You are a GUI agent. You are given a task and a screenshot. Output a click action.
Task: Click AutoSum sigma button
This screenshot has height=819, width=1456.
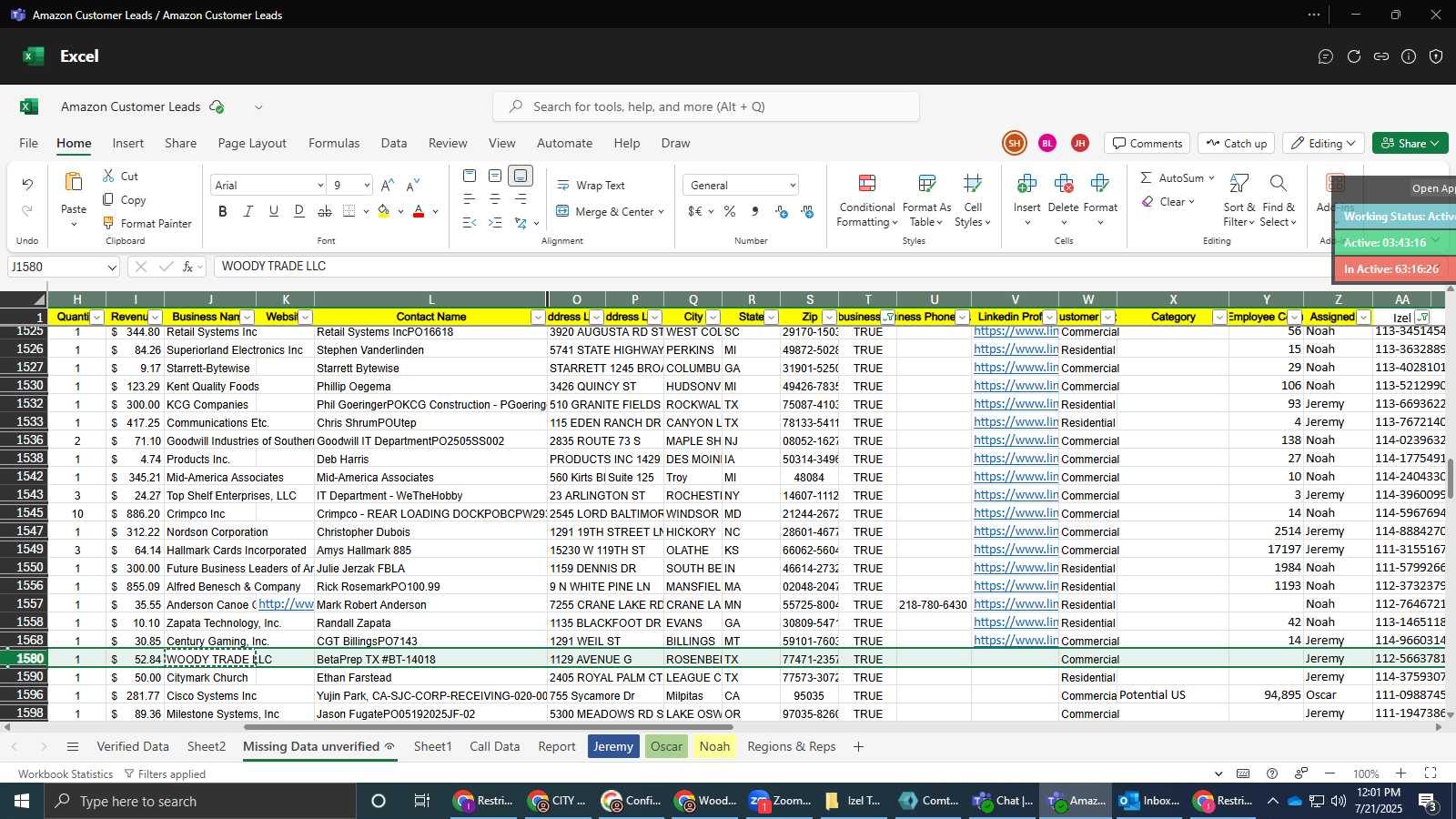tap(1172, 178)
